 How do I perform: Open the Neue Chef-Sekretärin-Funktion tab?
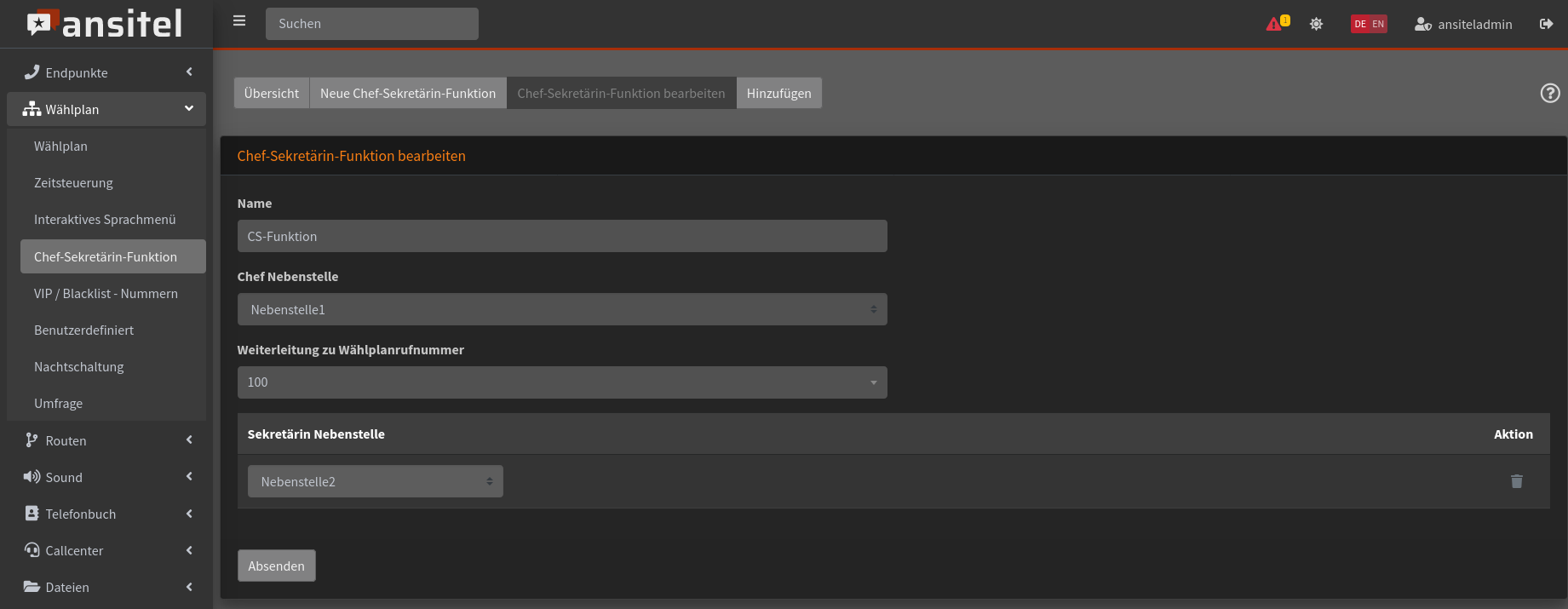[x=407, y=93]
